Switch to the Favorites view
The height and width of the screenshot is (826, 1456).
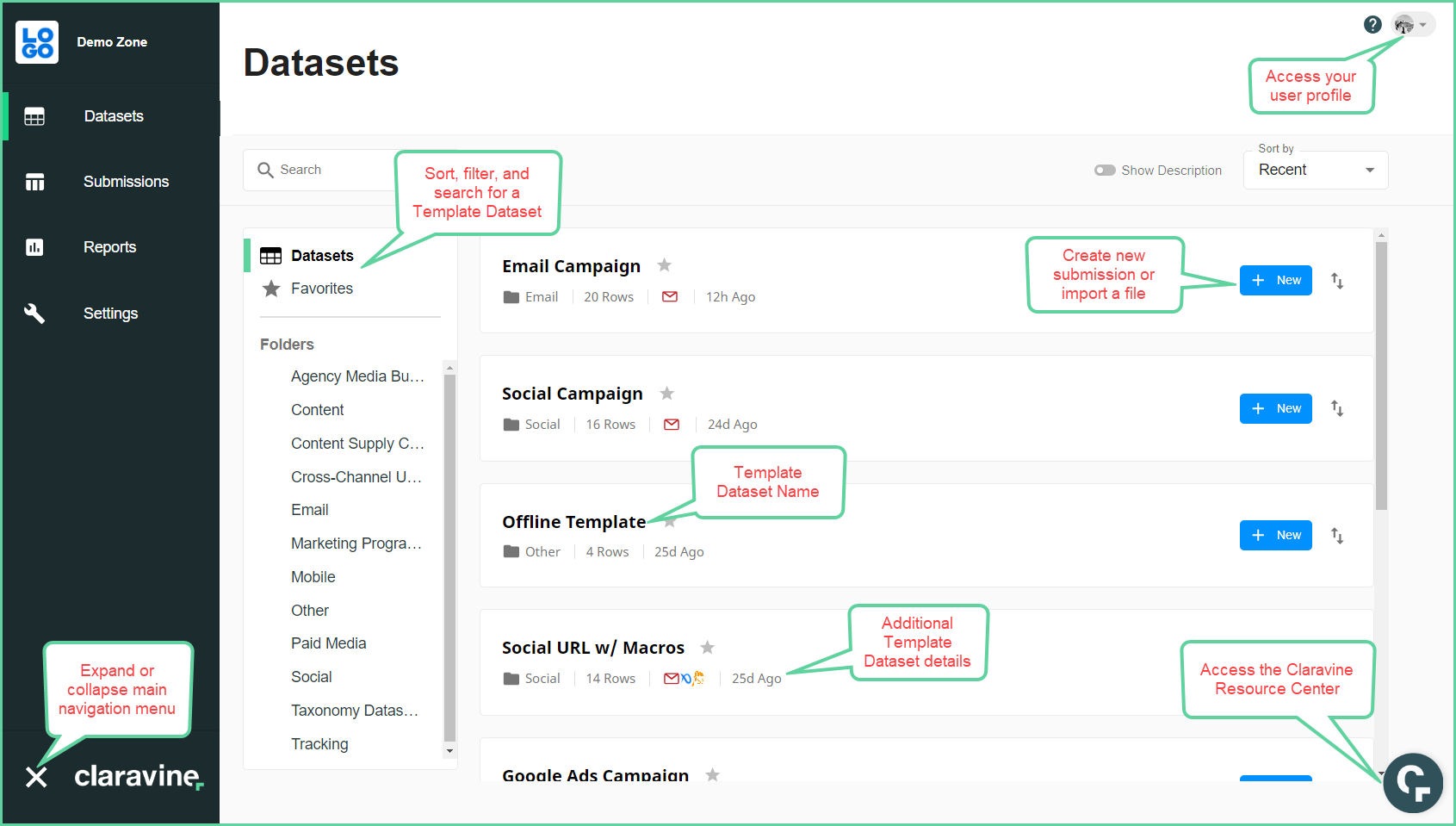[x=321, y=289]
